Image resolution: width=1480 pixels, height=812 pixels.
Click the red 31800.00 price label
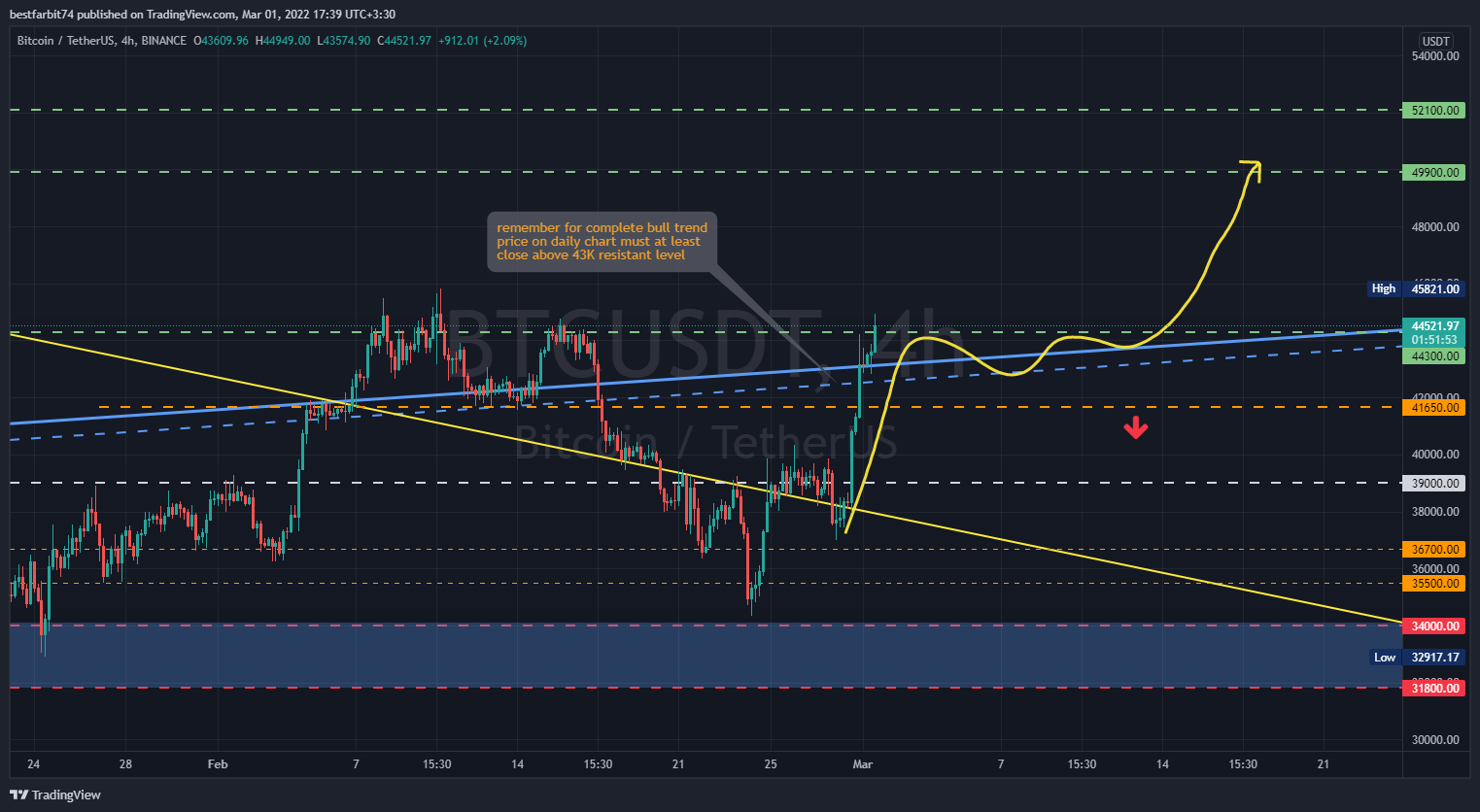click(1433, 689)
